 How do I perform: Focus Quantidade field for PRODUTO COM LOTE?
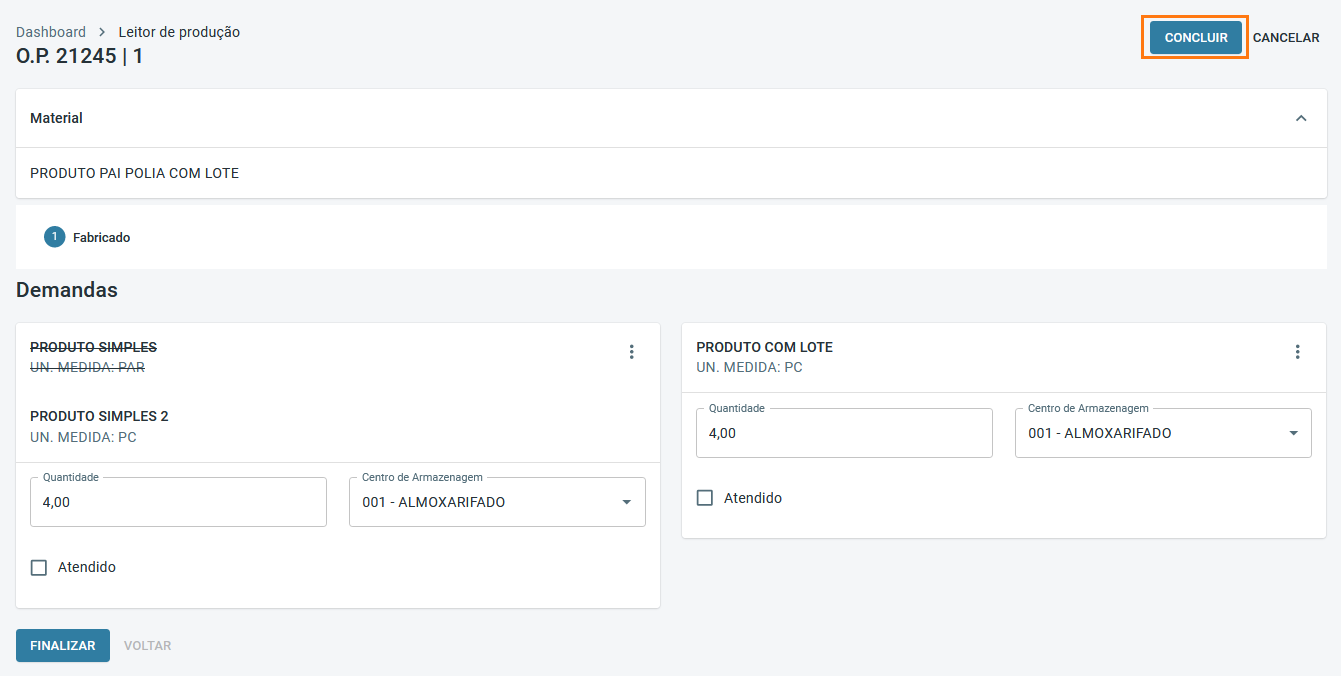(844, 433)
